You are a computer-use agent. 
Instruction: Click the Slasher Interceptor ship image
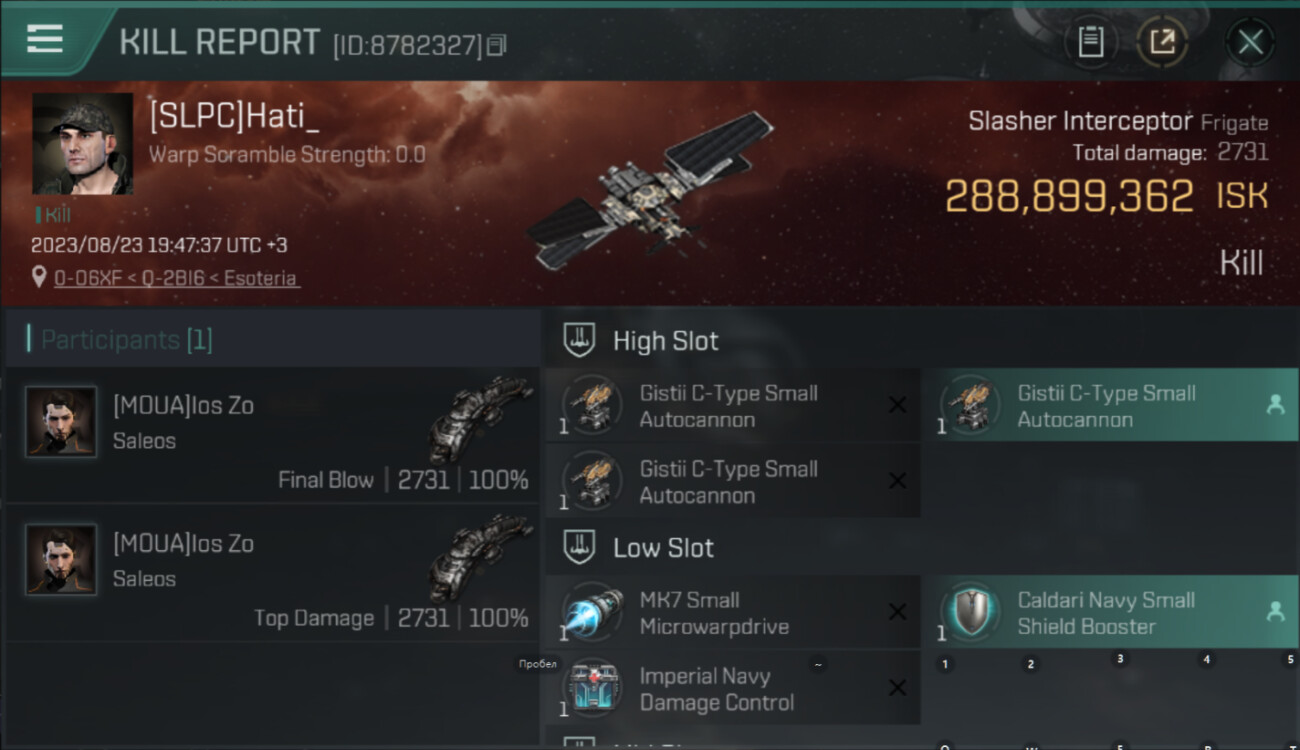650,190
